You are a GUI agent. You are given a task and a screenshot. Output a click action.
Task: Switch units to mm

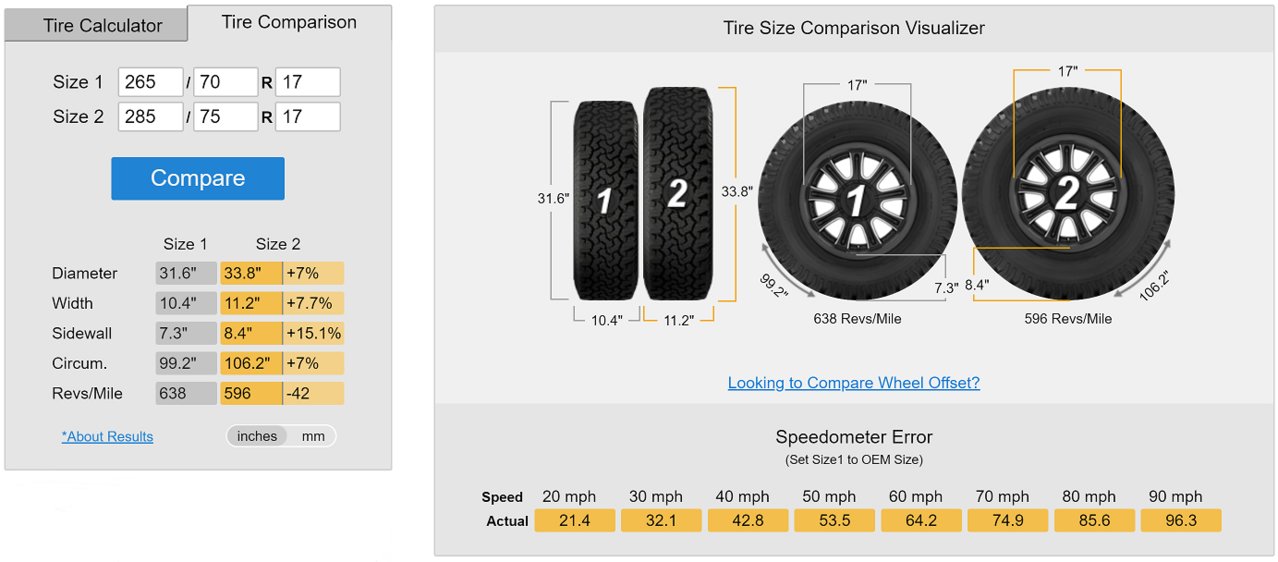click(313, 436)
